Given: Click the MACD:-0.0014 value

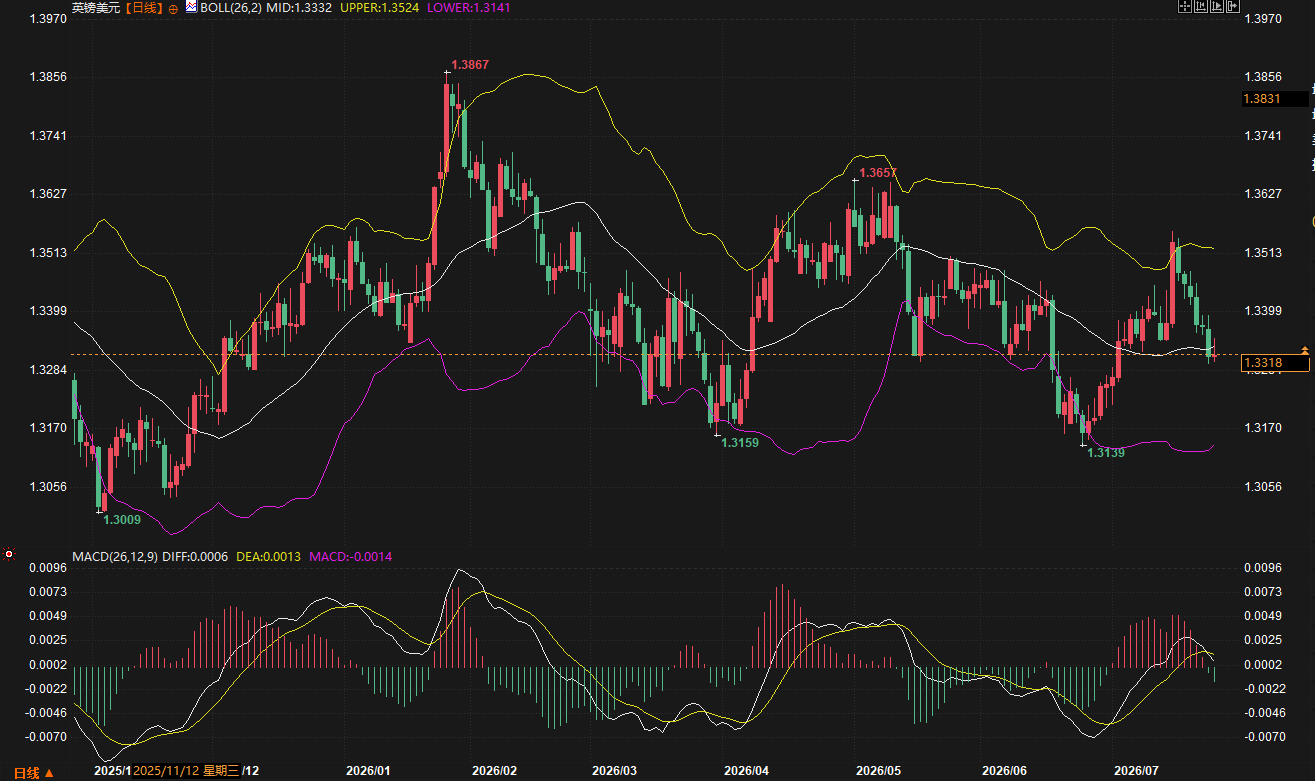Looking at the screenshot, I should [351, 556].
